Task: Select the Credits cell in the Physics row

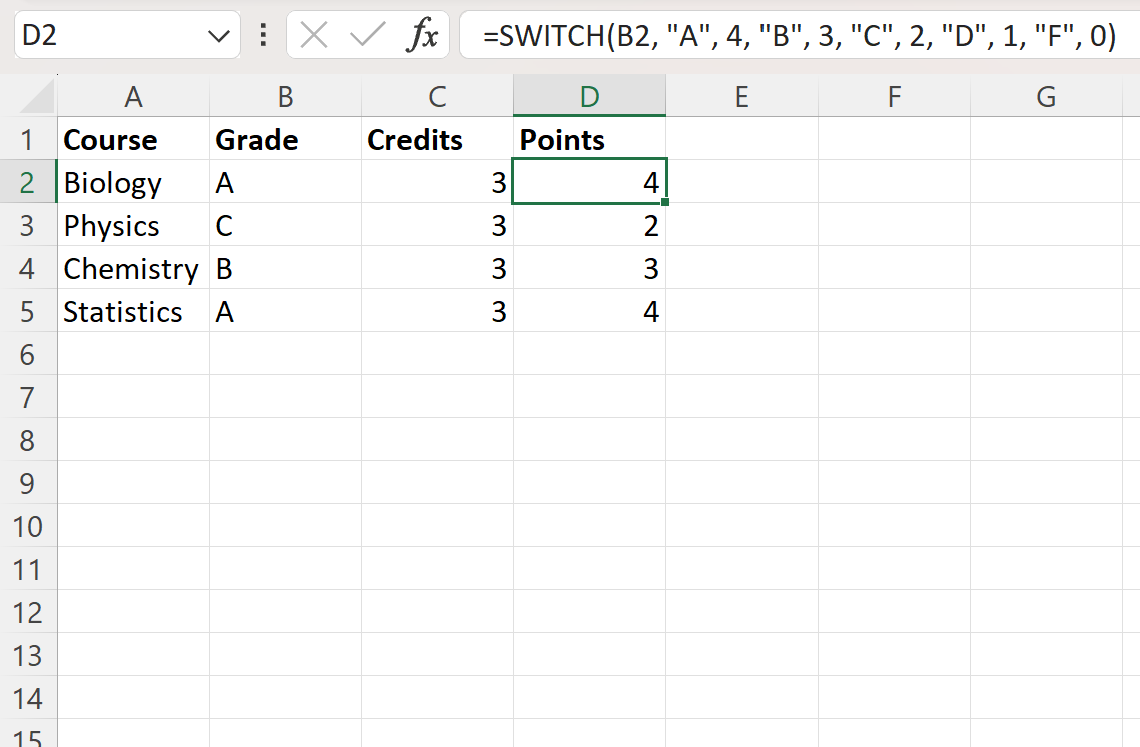Action: coord(437,225)
